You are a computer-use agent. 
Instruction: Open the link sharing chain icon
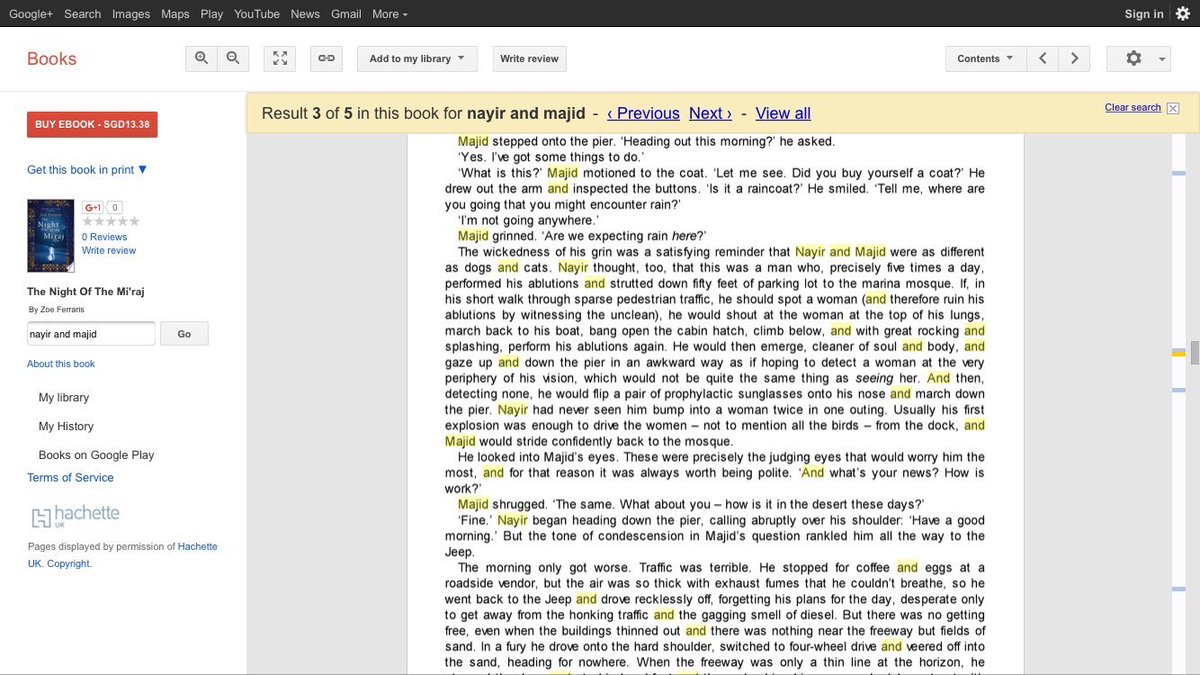[x=326, y=58]
